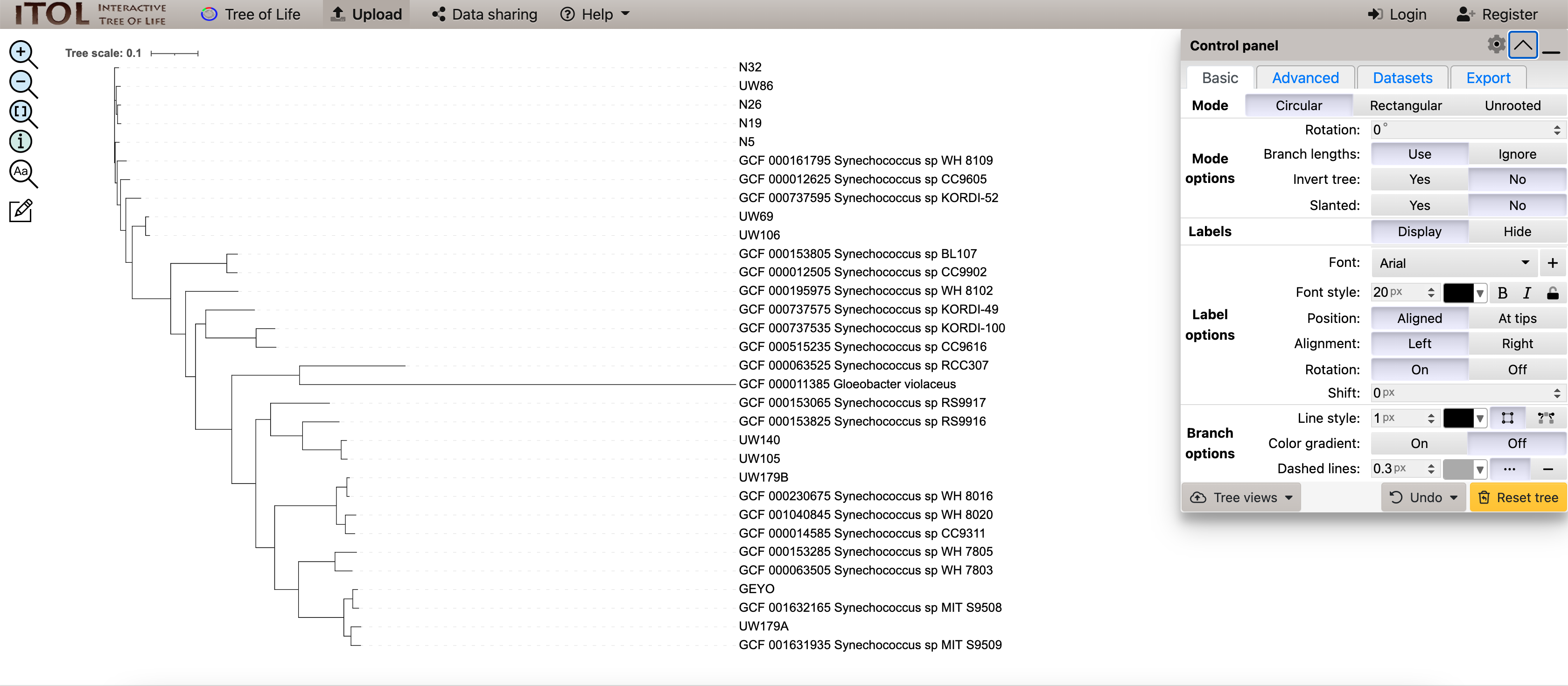
Task: Click the fit-to-screen magnifier icon
Action: (x=21, y=112)
